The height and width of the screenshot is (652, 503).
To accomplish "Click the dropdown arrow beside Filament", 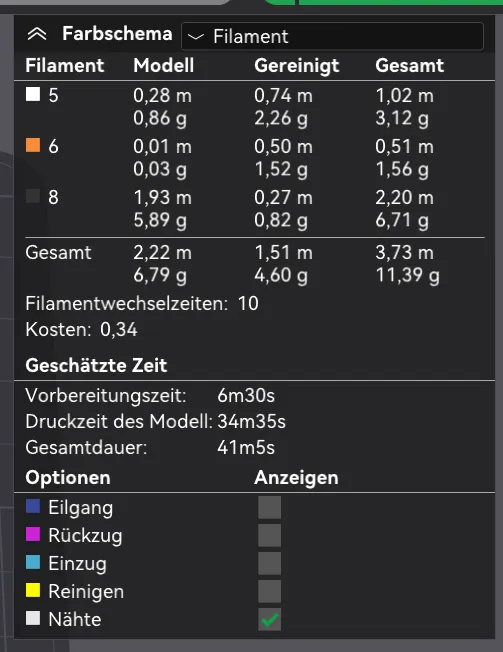I will [196, 37].
